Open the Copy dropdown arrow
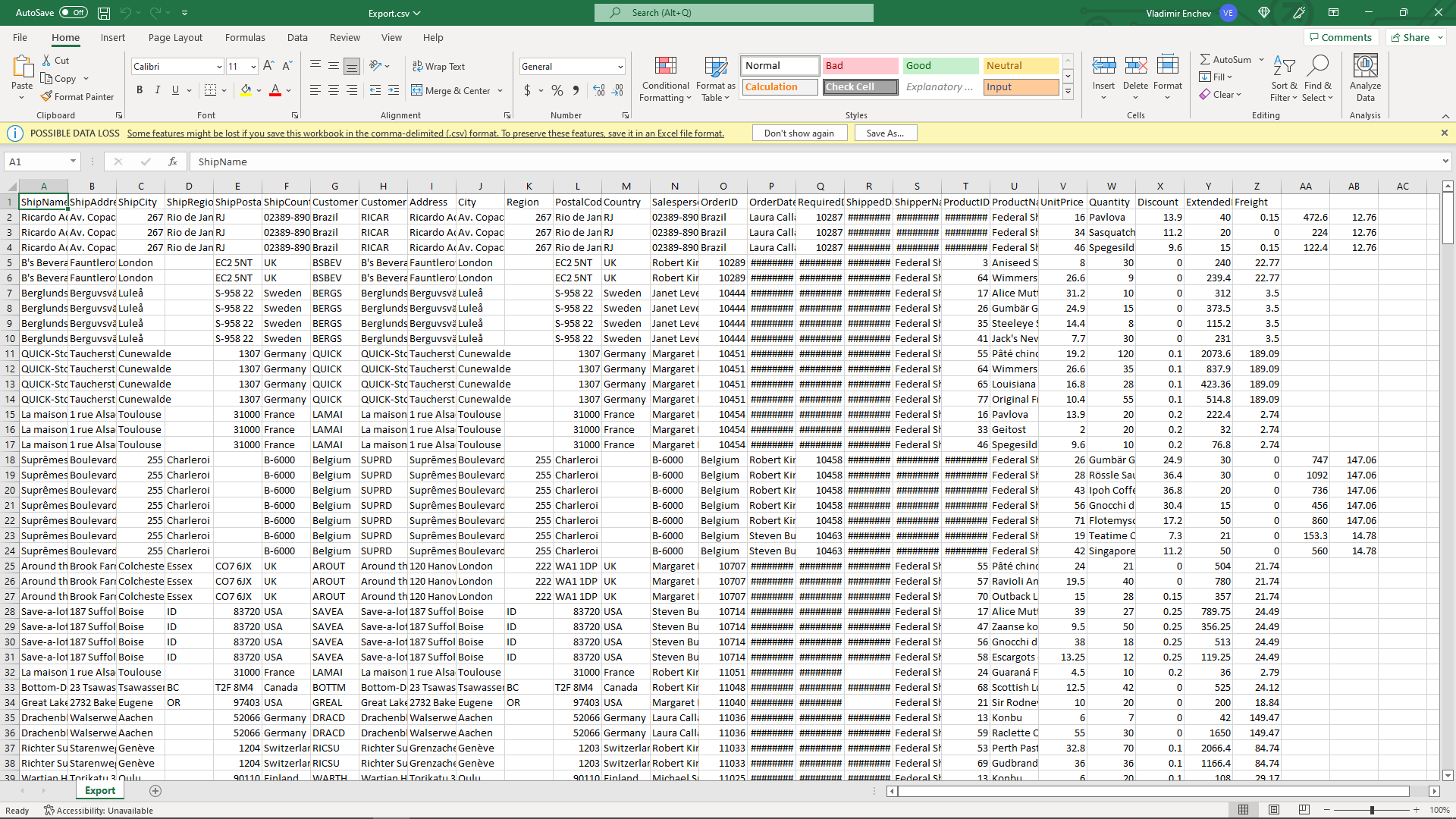This screenshot has width=1456, height=819. (x=86, y=79)
